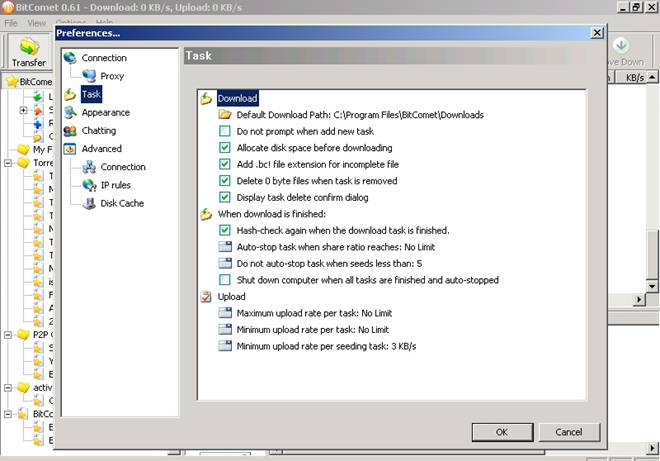Edit Default Download Path setting

(x=360, y=115)
